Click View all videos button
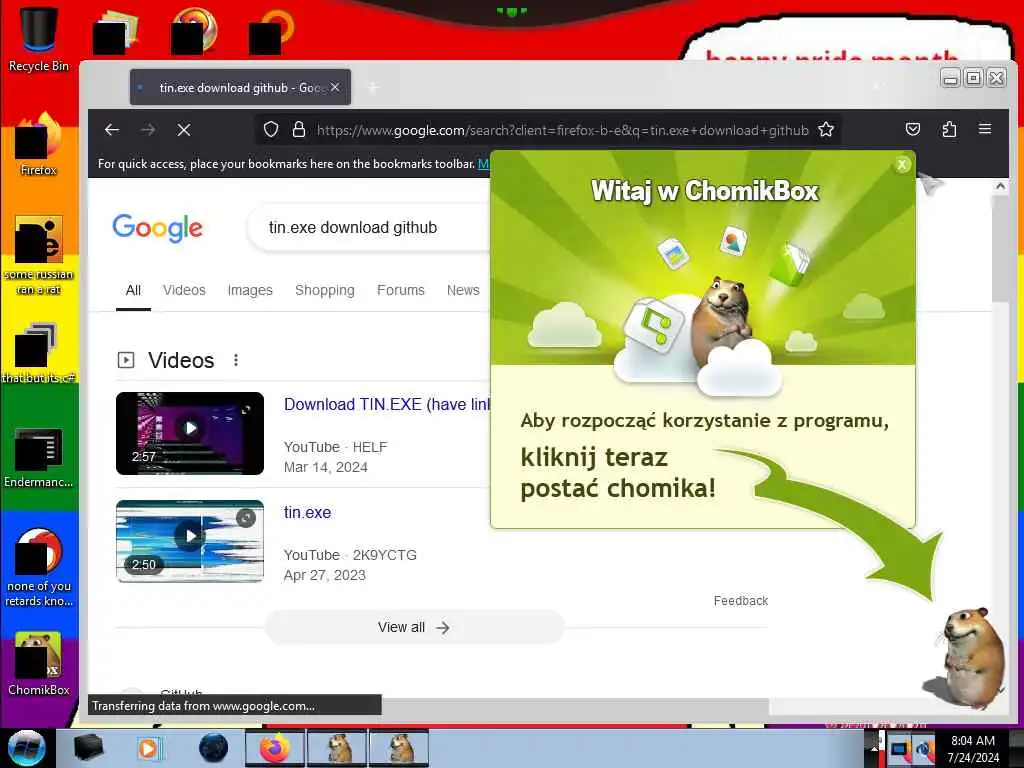Screen dimensions: 1024x768 [x=414, y=628]
